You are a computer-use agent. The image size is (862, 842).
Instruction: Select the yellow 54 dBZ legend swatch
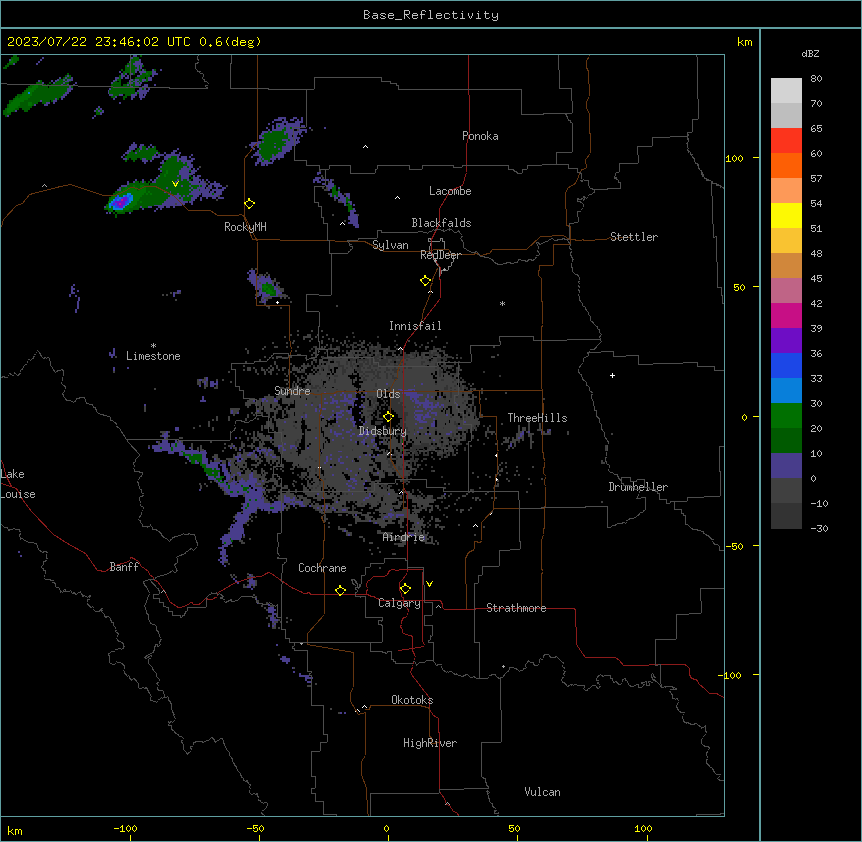click(x=786, y=215)
